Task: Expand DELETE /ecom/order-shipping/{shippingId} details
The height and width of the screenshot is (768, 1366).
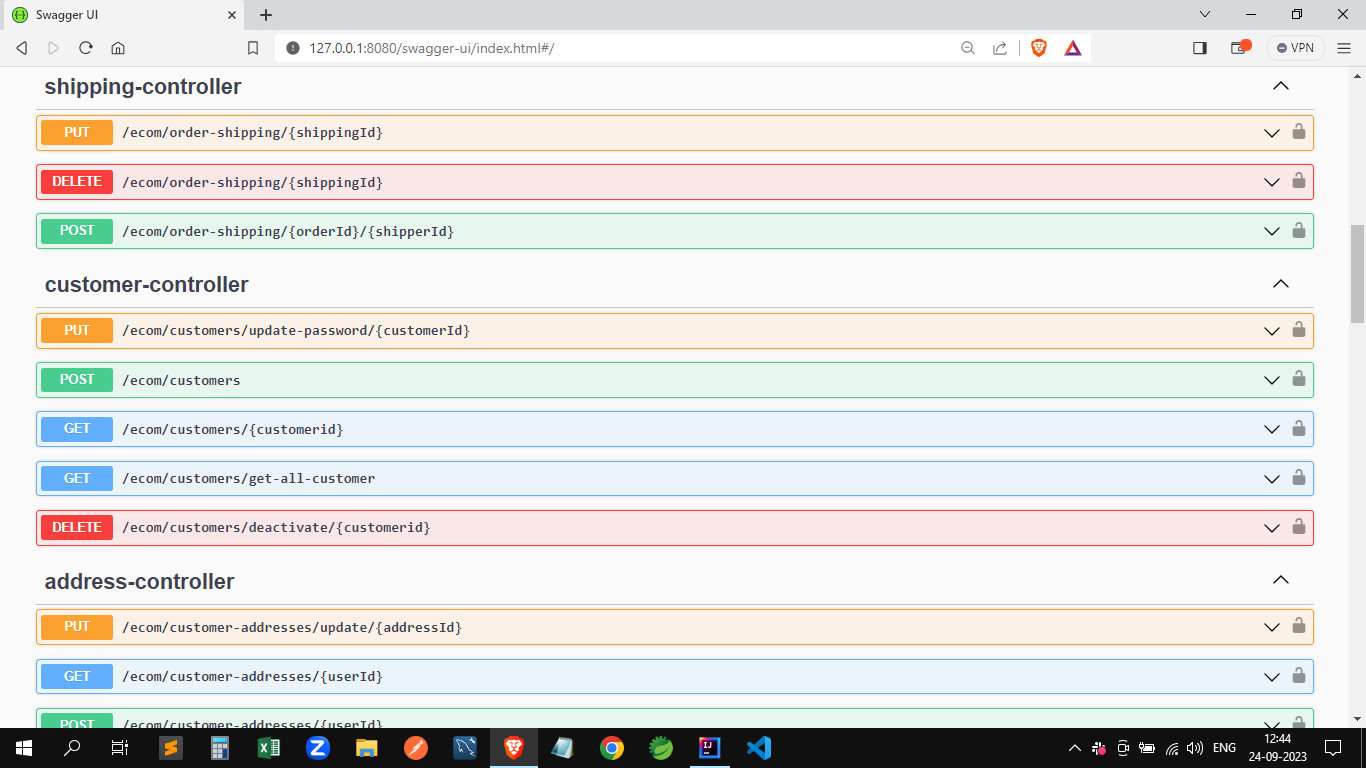Action: [1271, 182]
